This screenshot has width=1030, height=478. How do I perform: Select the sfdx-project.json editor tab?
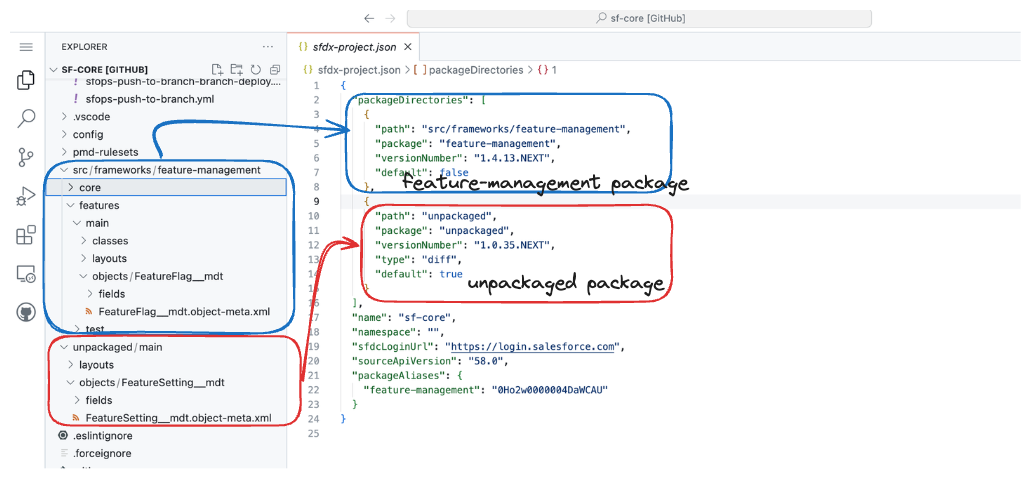349,47
